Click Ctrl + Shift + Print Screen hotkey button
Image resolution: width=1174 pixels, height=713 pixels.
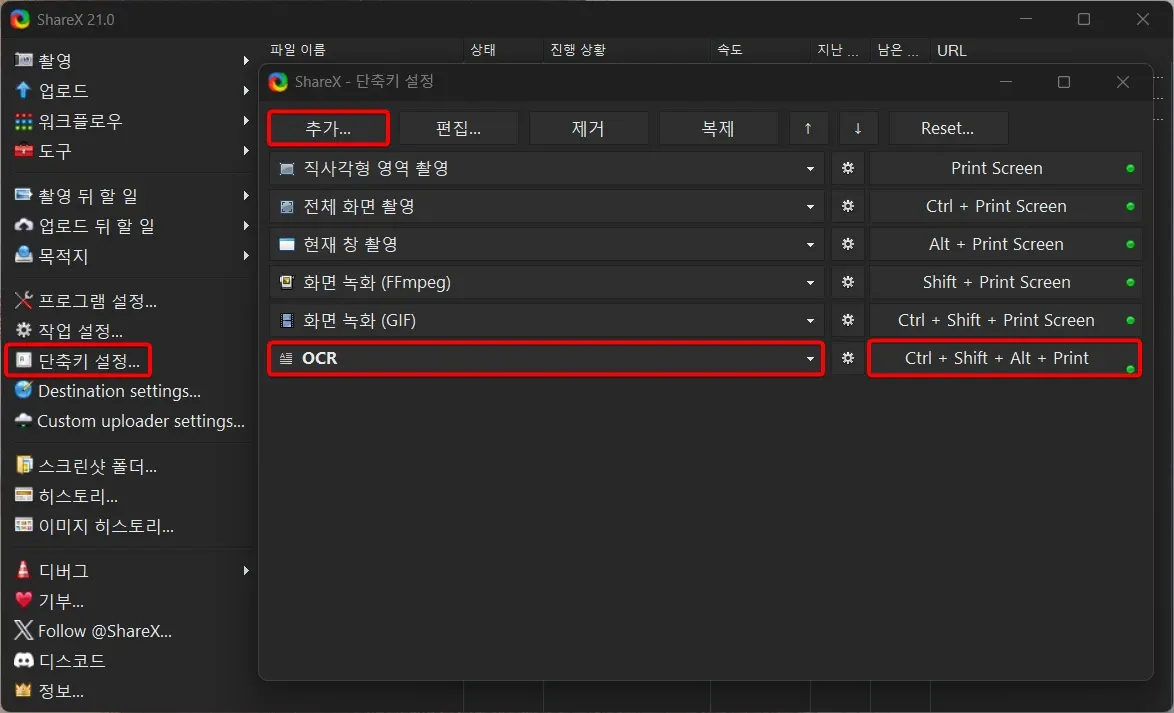pos(1006,321)
